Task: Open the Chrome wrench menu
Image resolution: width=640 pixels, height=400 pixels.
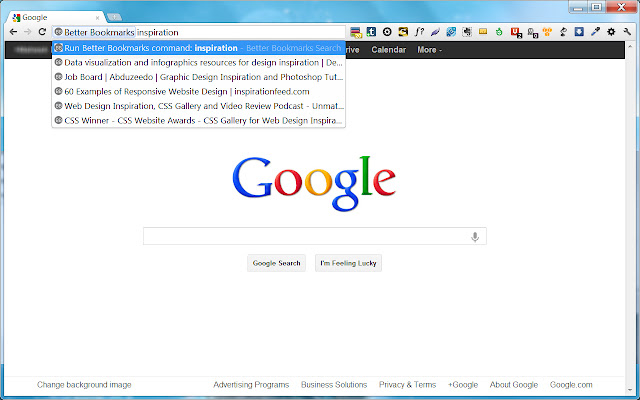Action: (627, 31)
